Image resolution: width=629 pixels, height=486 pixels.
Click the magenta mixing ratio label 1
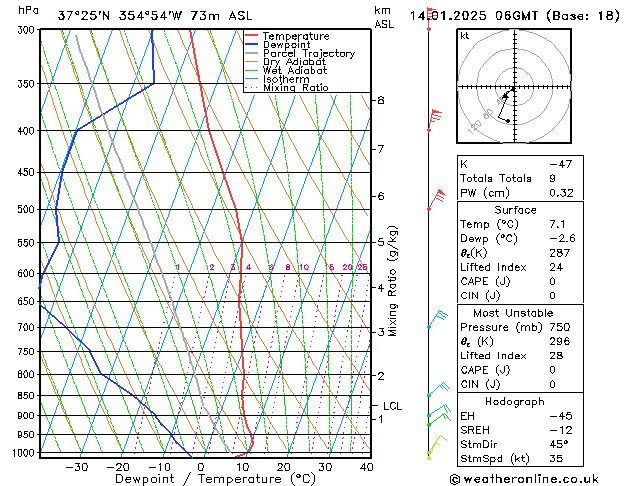point(177,267)
